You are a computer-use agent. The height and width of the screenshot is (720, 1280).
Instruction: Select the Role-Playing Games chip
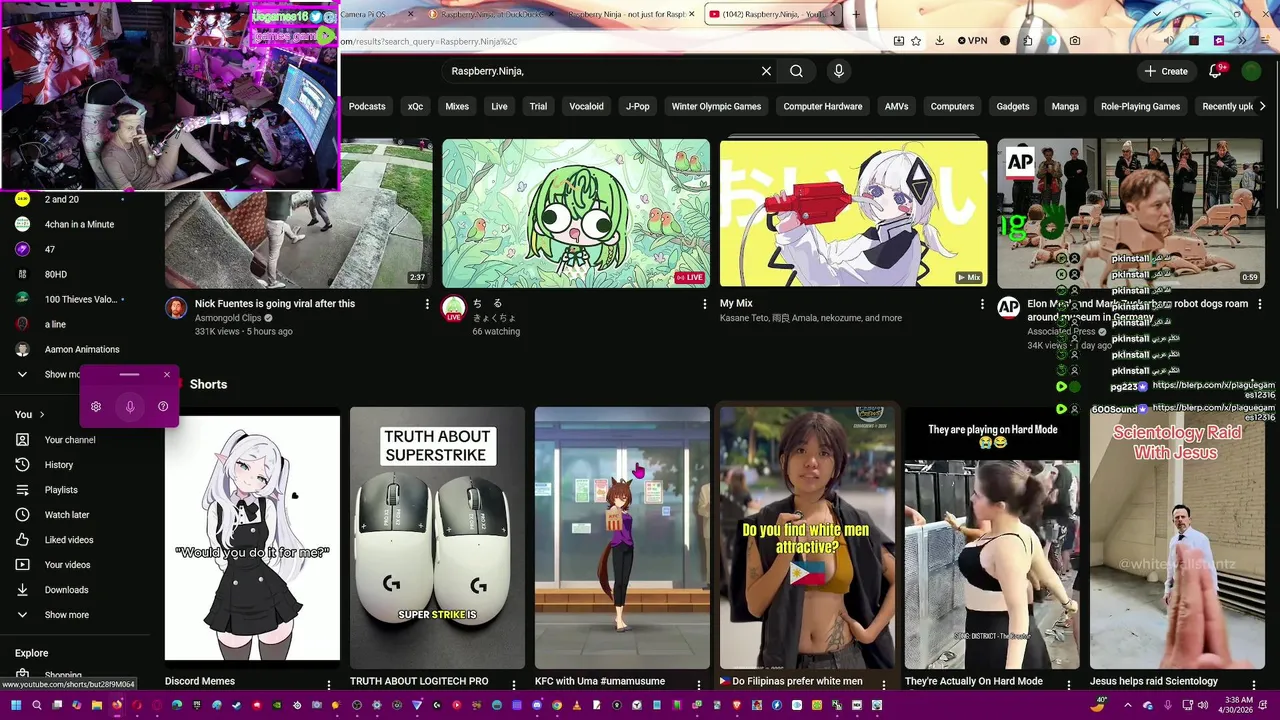[1140, 106]
